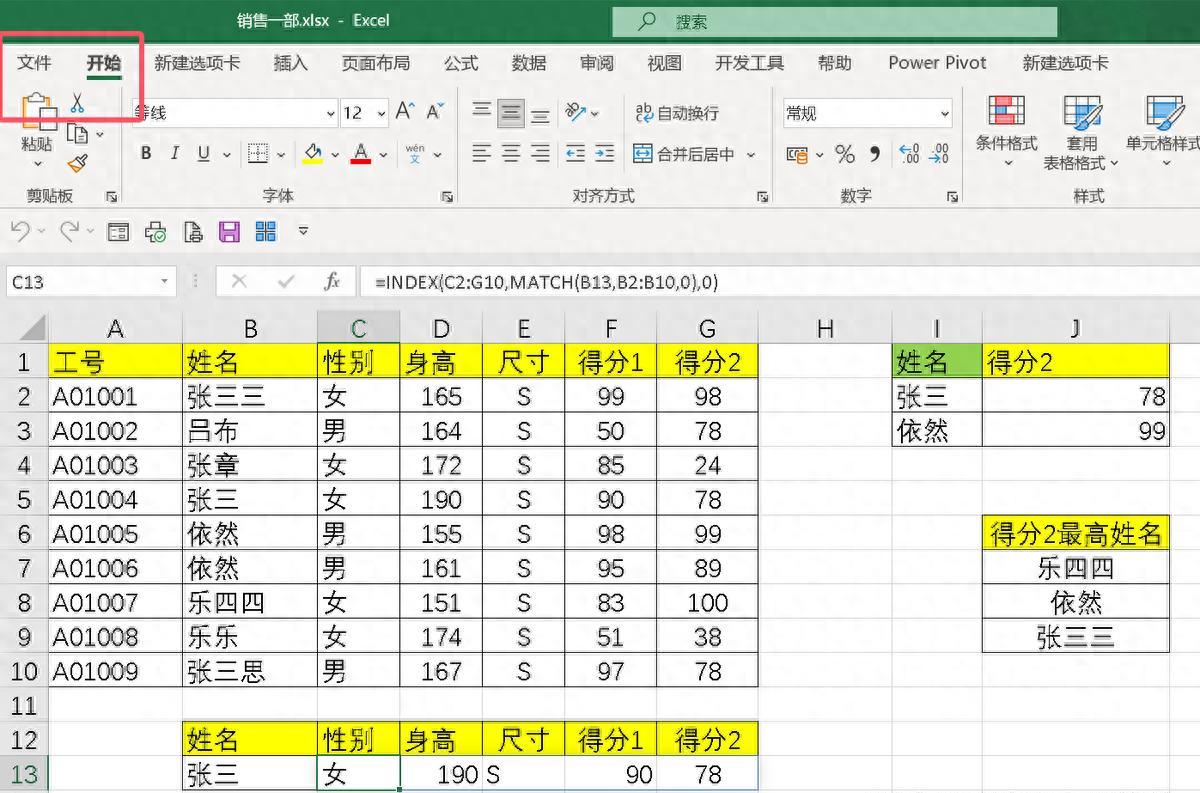
Task: Apply the comma thousands separator style
Action: pyautogui.click(x=875, y=154)
